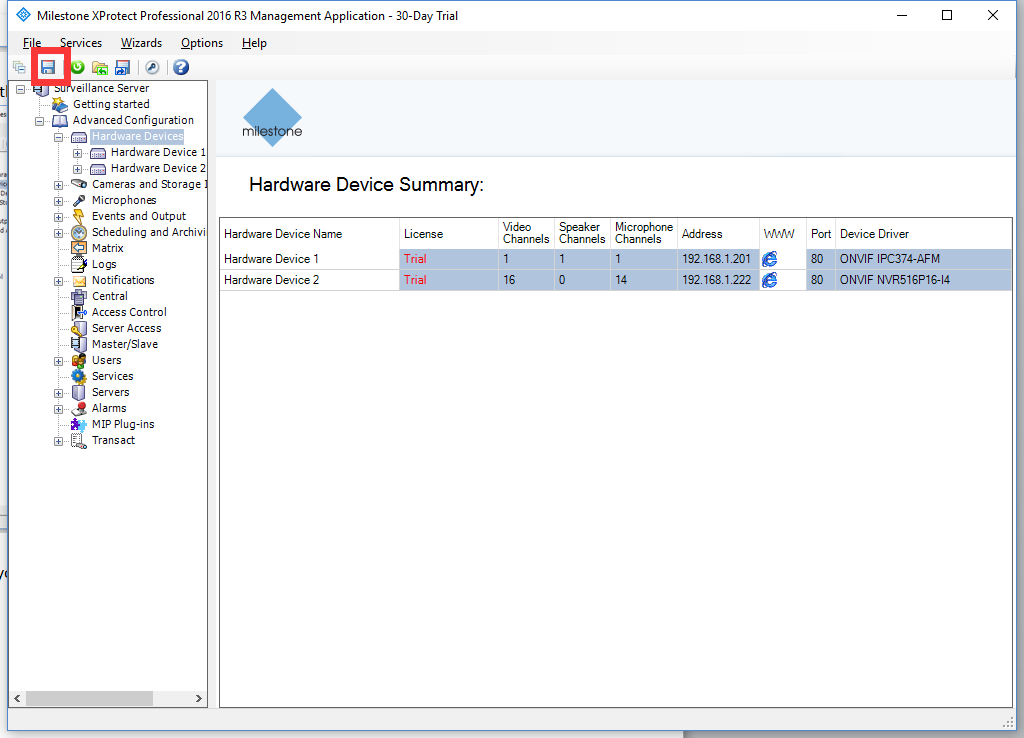Image resolution: width=1024 pixels, height=738 pixels.
Task: Click the Microphones tree icon
Action: click(x=79, y=201)
